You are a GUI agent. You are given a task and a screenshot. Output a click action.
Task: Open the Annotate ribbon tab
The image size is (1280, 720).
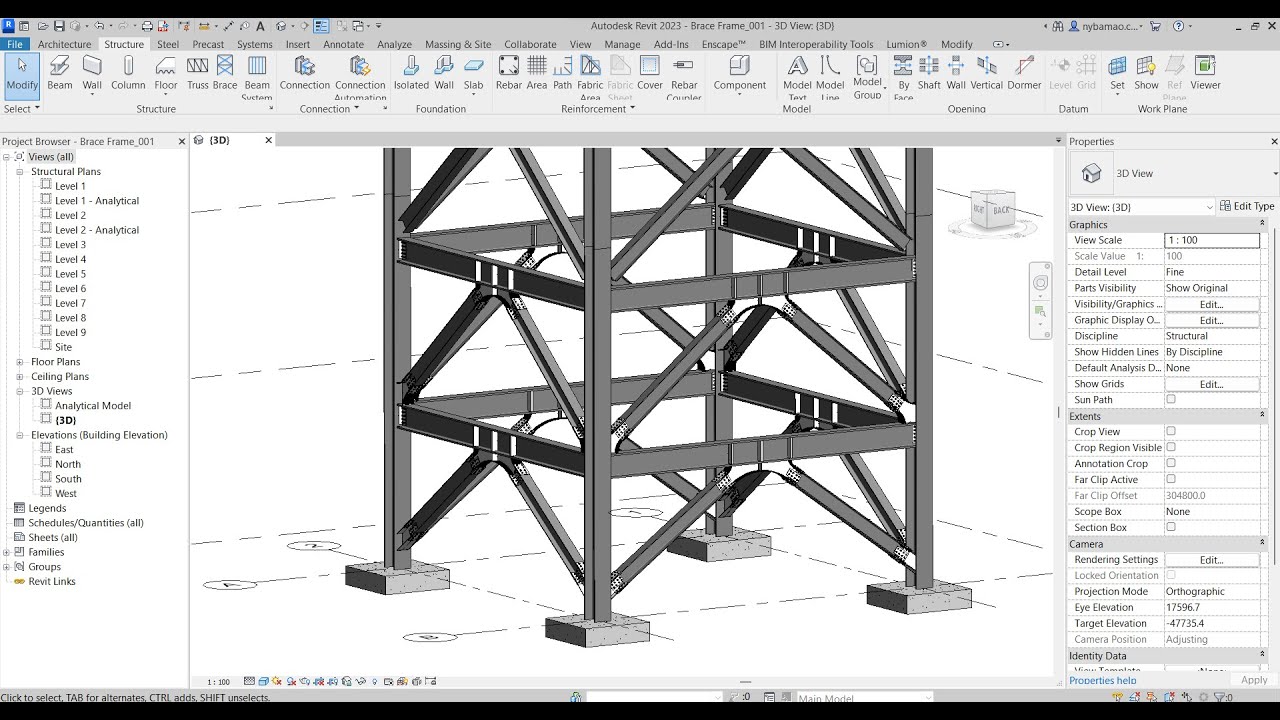click(343, 44)
